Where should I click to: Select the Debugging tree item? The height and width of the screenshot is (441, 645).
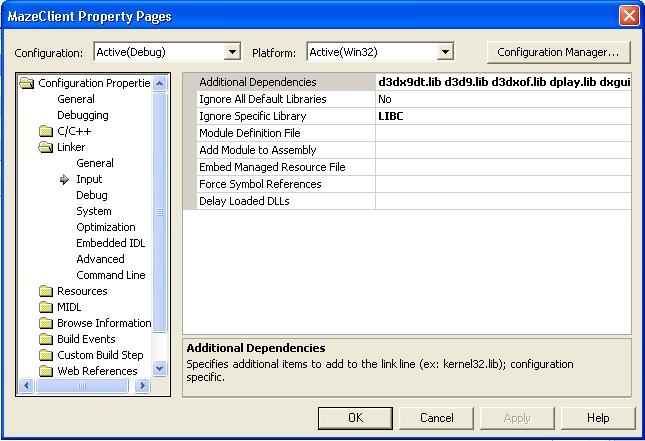(x=83, y=116)
